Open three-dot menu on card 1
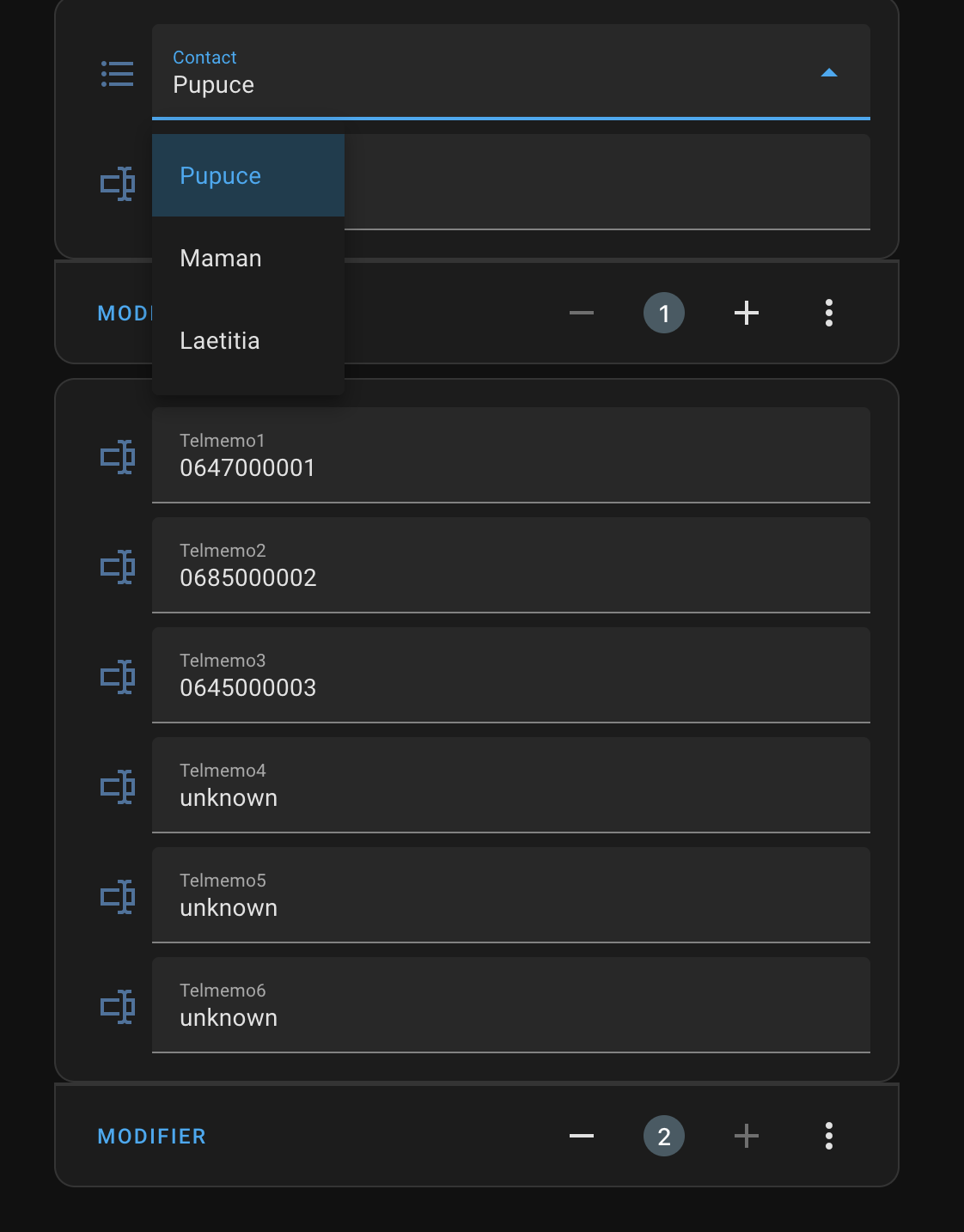 [x=828, y=313]
